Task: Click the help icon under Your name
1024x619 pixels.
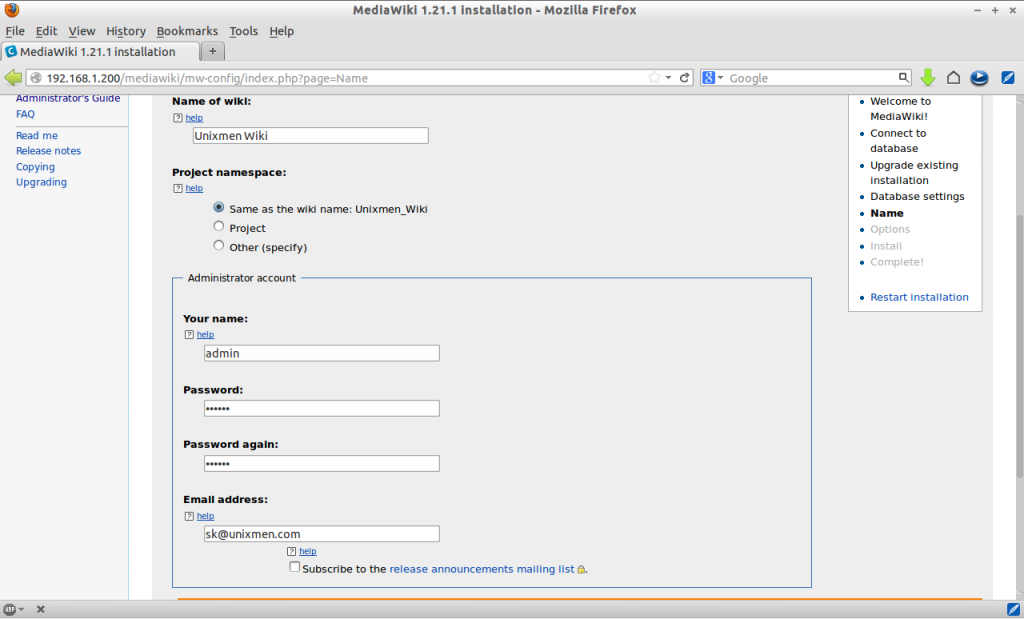Action: click(x=189, y=334)
